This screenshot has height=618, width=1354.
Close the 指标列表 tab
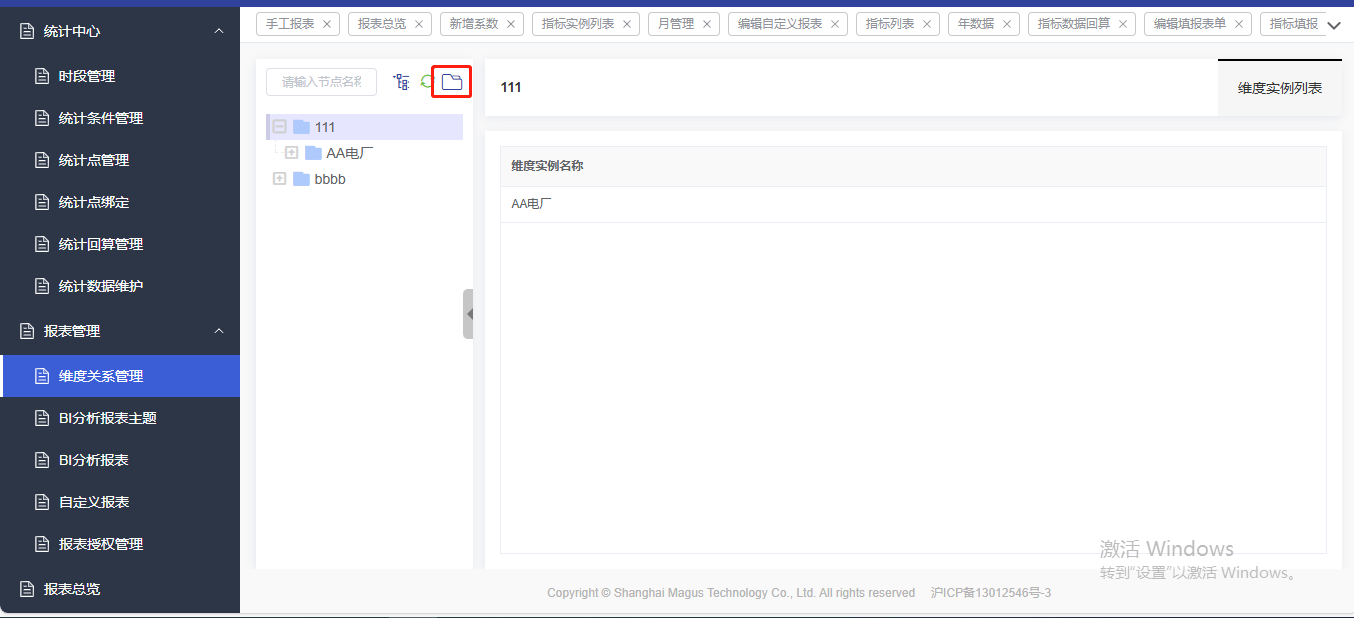click(927, 24)
